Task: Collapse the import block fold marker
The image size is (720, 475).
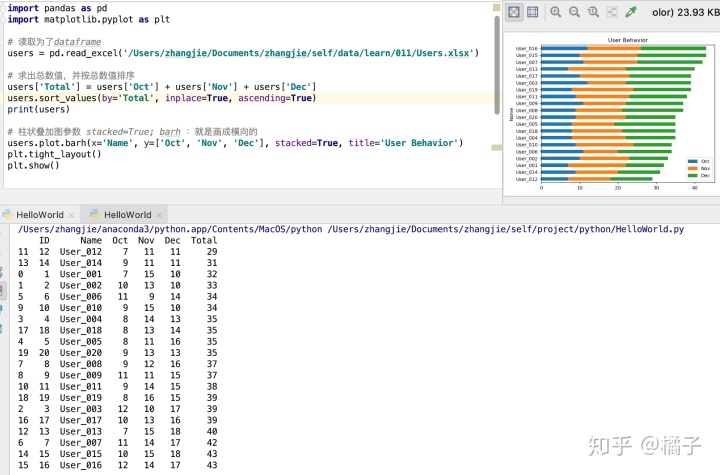Action: pos(3,8)
